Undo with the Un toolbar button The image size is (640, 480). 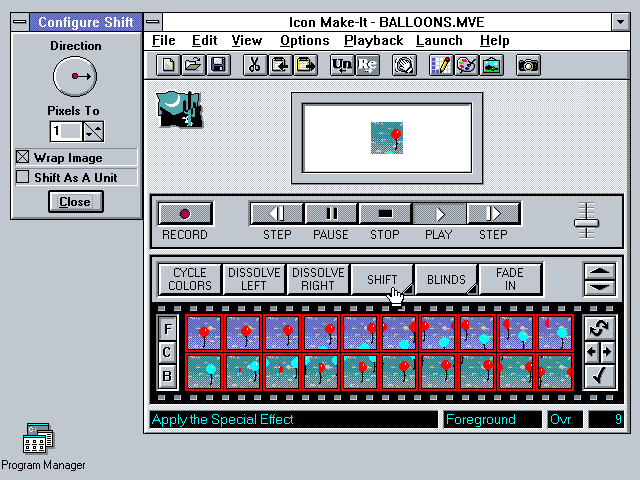point(342,65)
